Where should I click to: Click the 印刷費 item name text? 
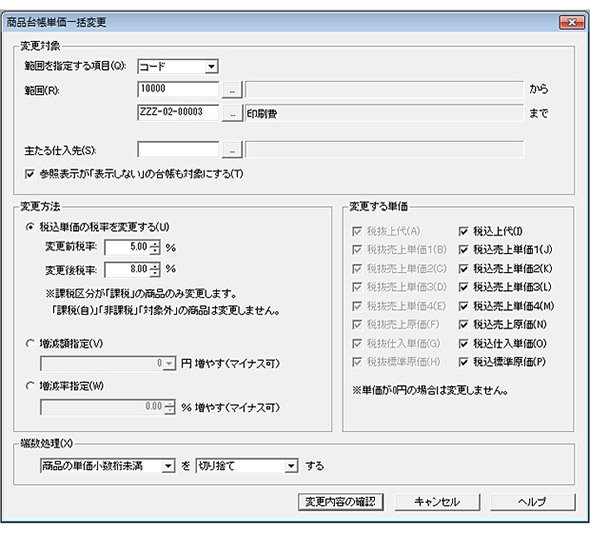click(262, 114)
